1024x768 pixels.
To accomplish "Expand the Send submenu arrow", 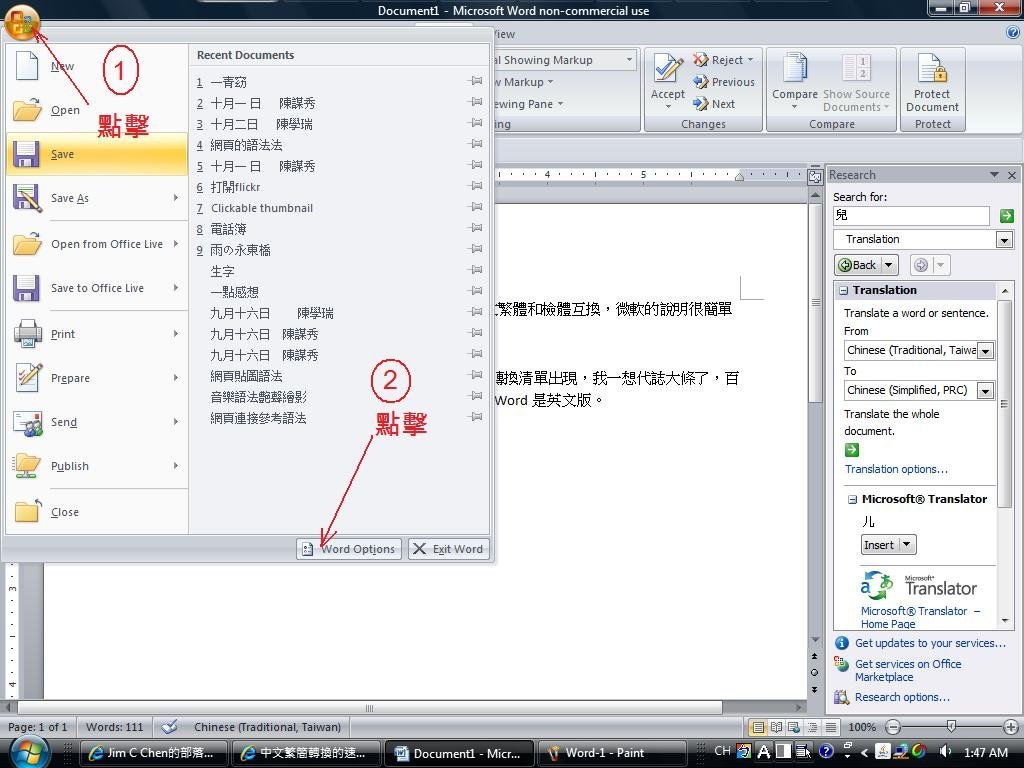I will (176, 422).
